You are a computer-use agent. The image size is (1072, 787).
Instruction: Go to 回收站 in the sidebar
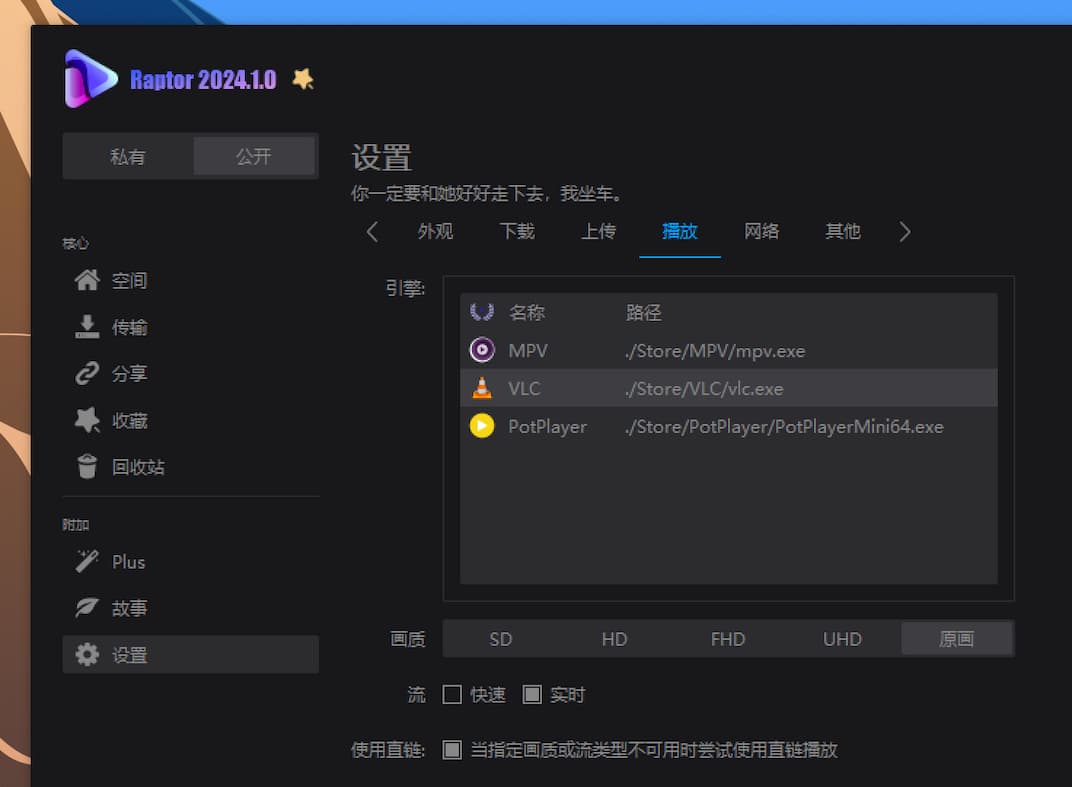(x=190, y=467)
